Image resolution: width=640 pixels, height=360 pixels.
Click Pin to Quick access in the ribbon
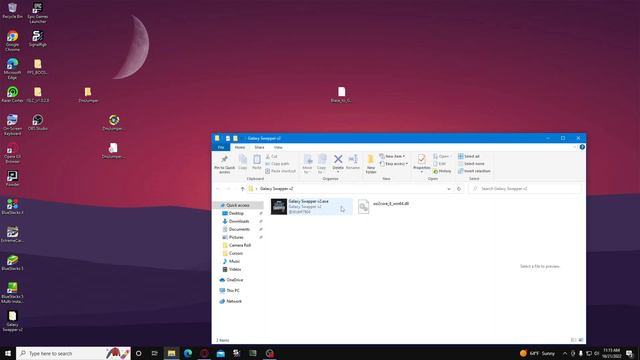coord(224,164)
